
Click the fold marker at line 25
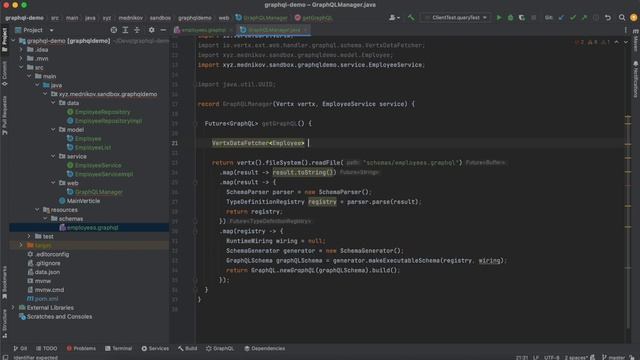click(195, 182)
